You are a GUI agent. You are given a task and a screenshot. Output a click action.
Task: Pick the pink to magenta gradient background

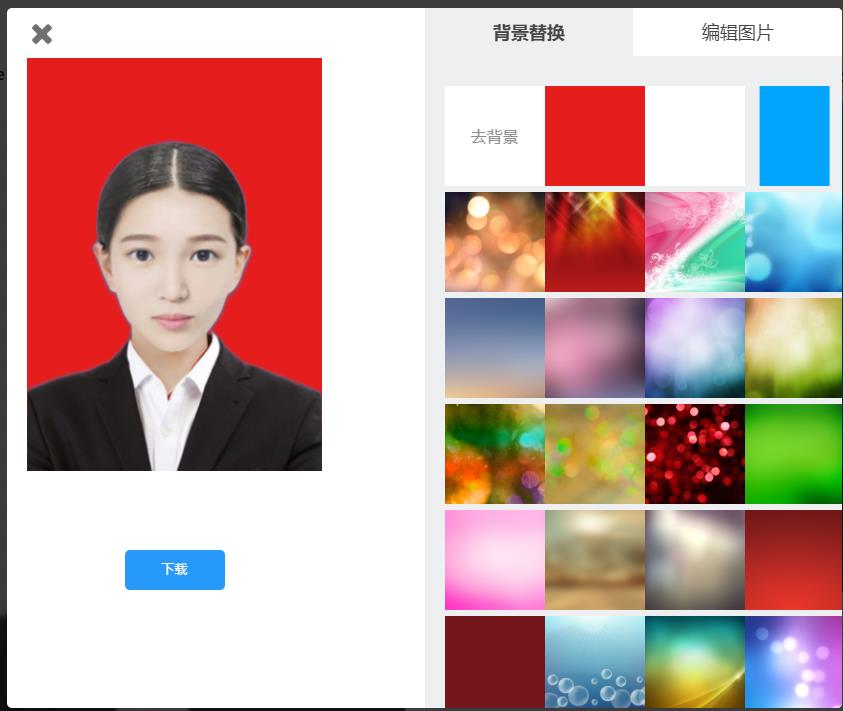click(495, 560)
